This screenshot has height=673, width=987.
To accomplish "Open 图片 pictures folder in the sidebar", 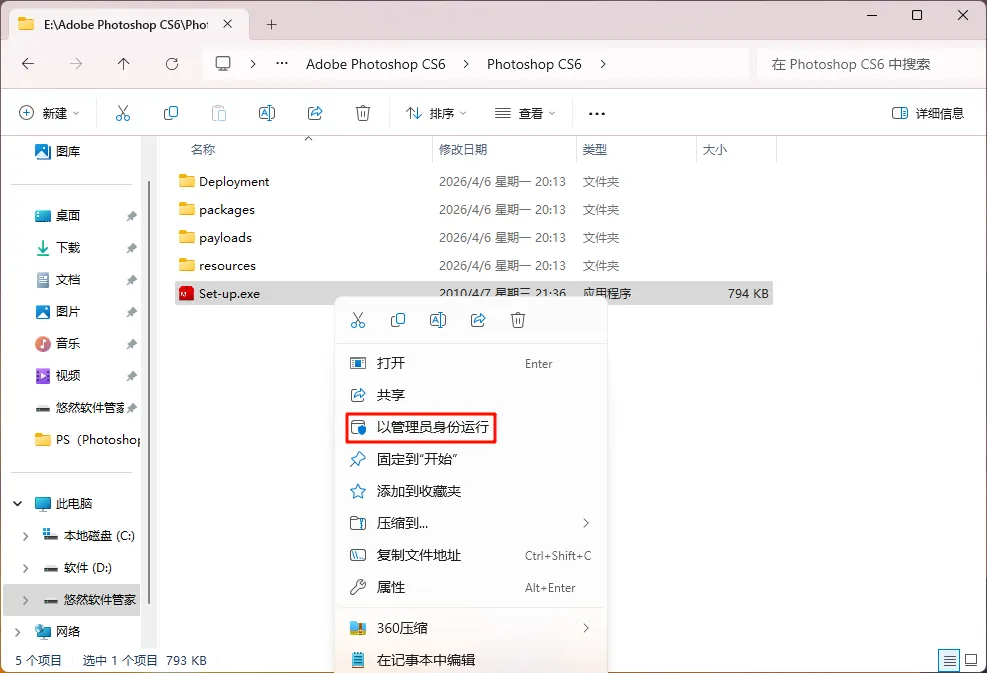I will coord(57,312).
